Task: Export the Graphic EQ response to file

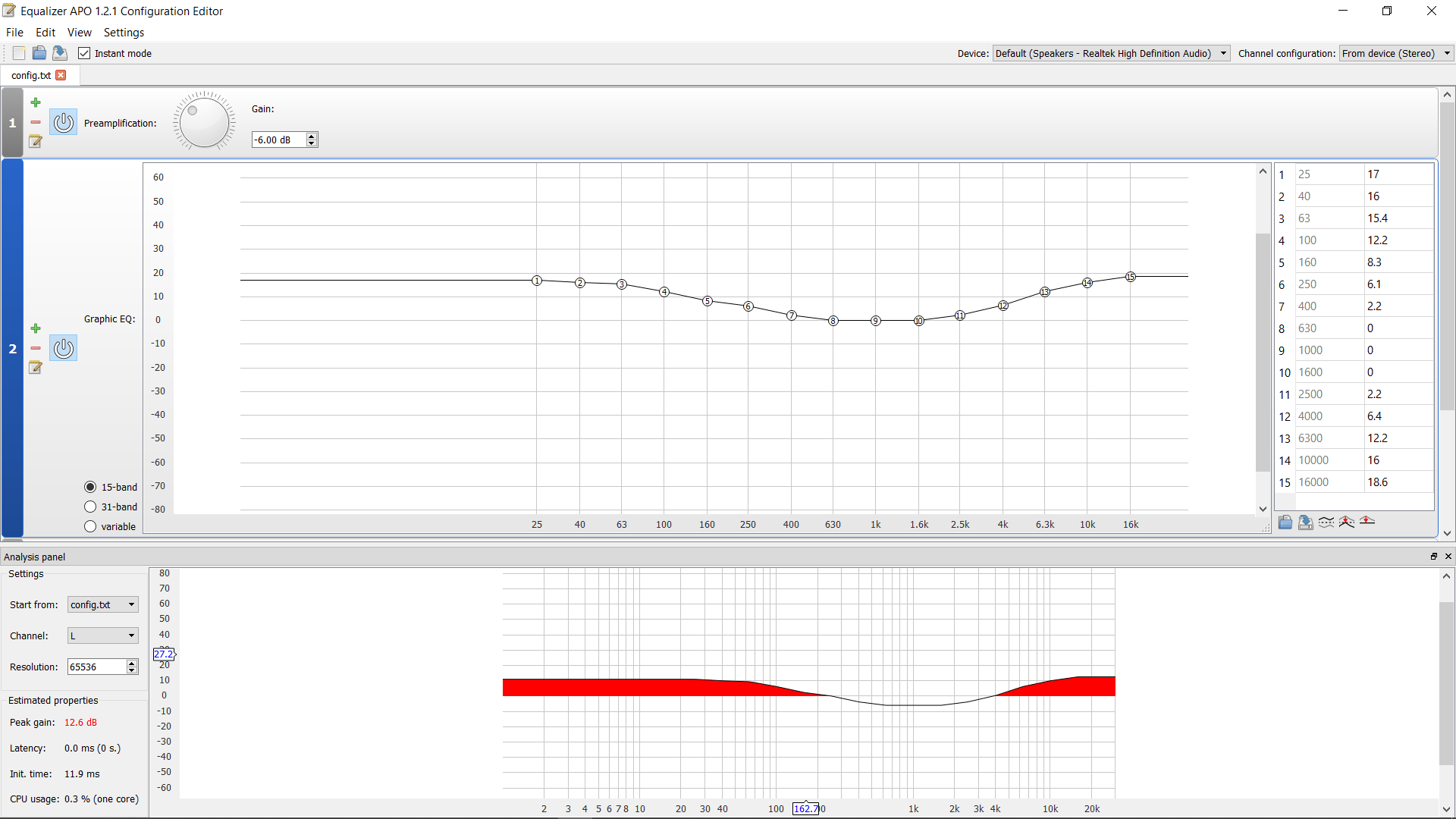Action: click(1306, 522)
